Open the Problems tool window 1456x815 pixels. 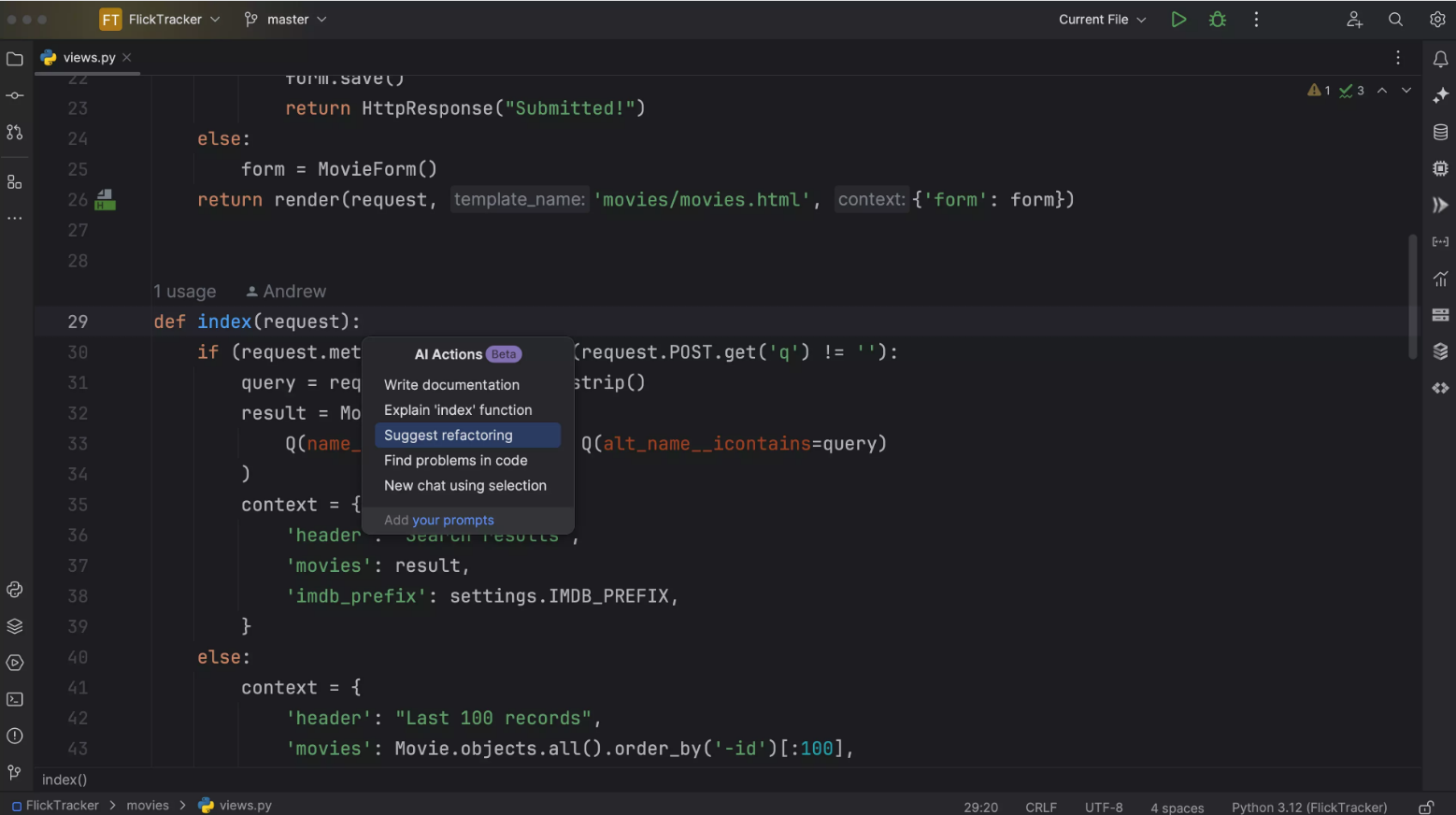coord(14,736)
